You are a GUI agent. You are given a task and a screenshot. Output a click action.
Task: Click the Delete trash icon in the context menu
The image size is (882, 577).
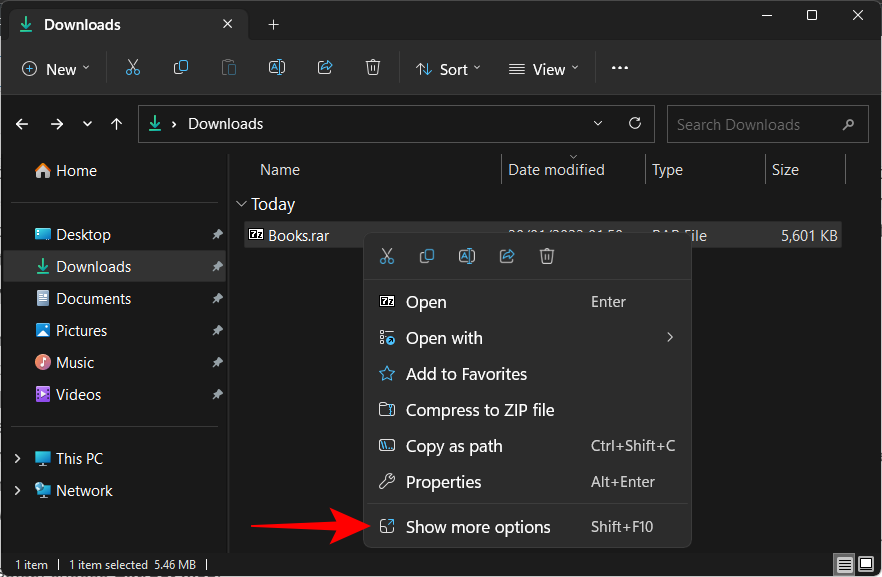click(547, 257)
